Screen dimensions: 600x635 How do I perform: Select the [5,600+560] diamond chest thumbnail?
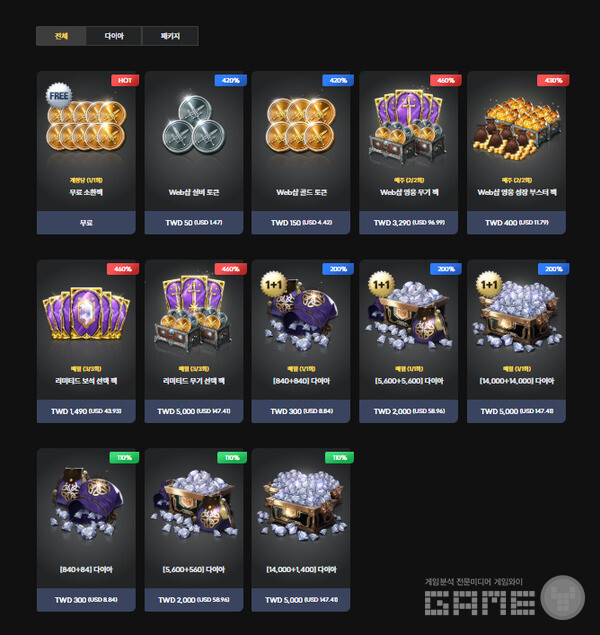coord(194,503)
